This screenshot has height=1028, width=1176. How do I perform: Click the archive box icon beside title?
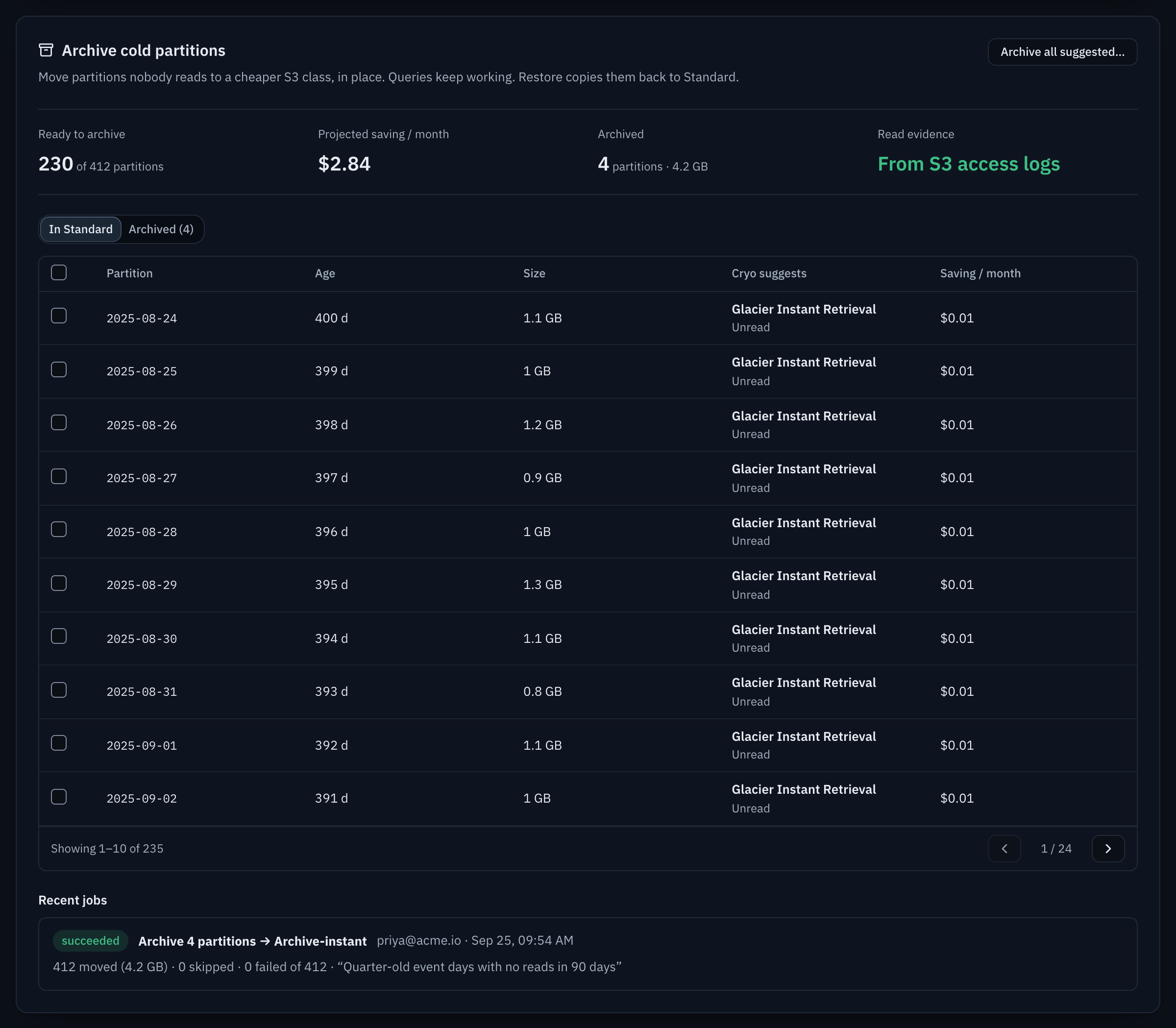click(46, 50)
